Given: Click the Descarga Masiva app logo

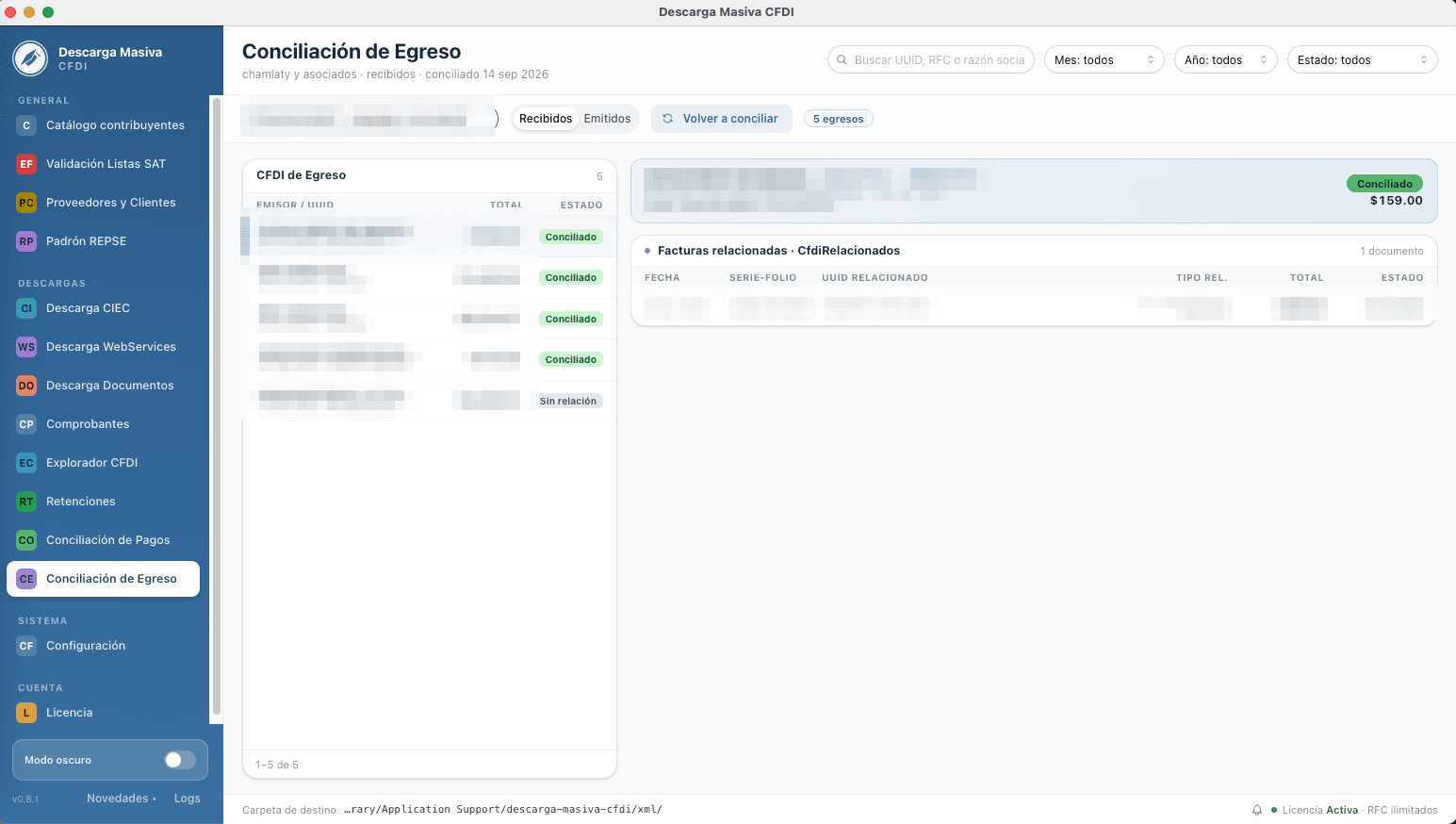Looking at the screenshot, I should click(30, 58).
